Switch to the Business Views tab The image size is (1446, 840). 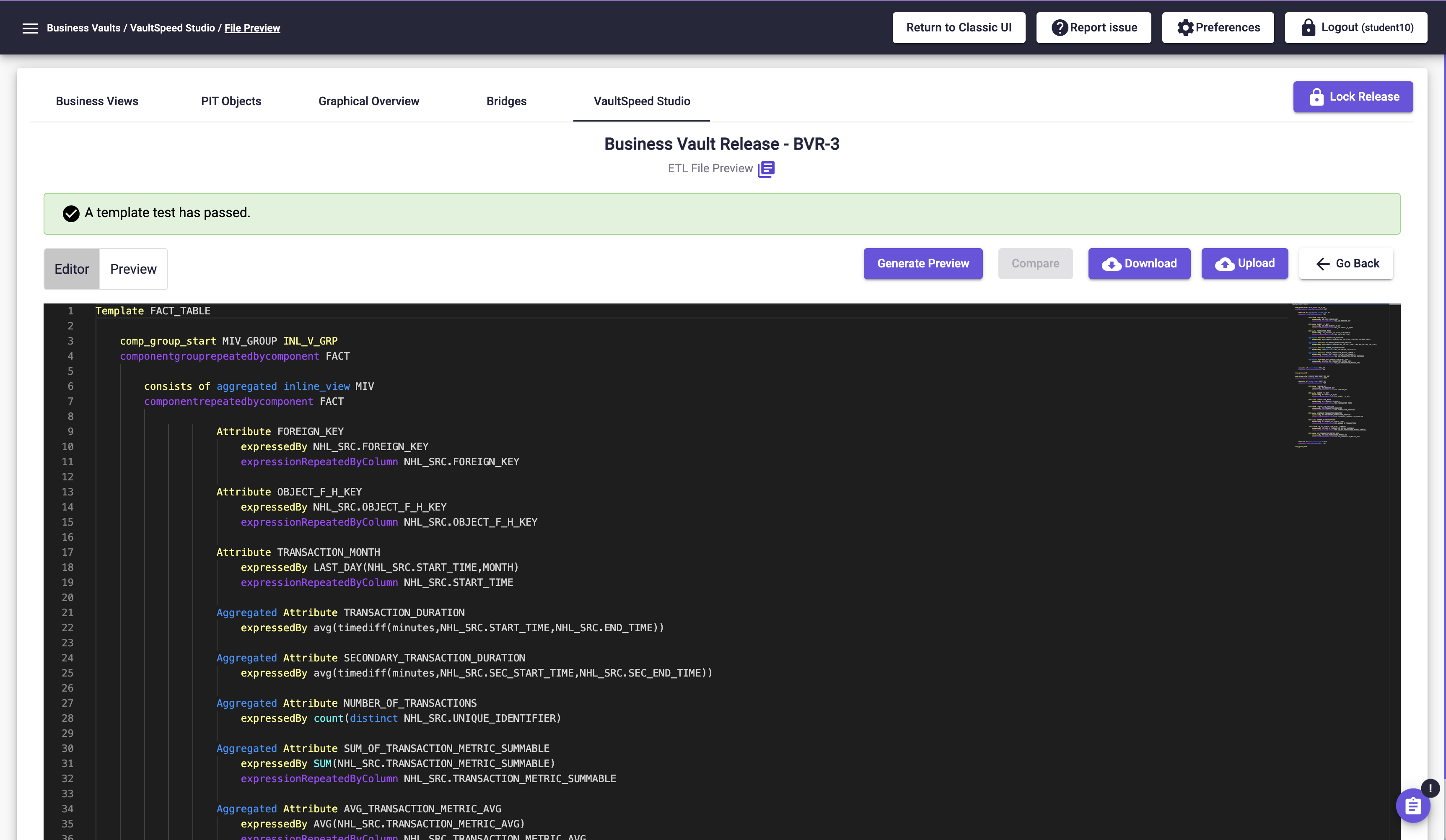[97, 101]
